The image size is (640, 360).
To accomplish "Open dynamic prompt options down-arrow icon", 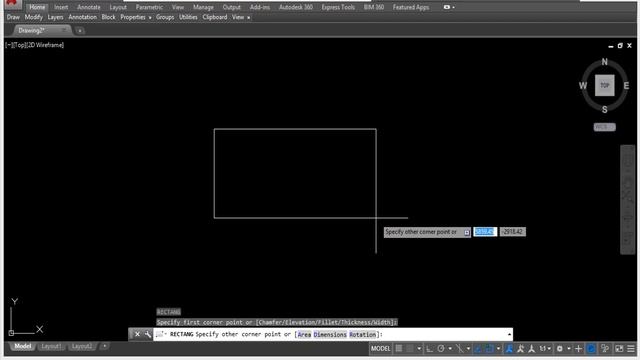I will (467, 232).
